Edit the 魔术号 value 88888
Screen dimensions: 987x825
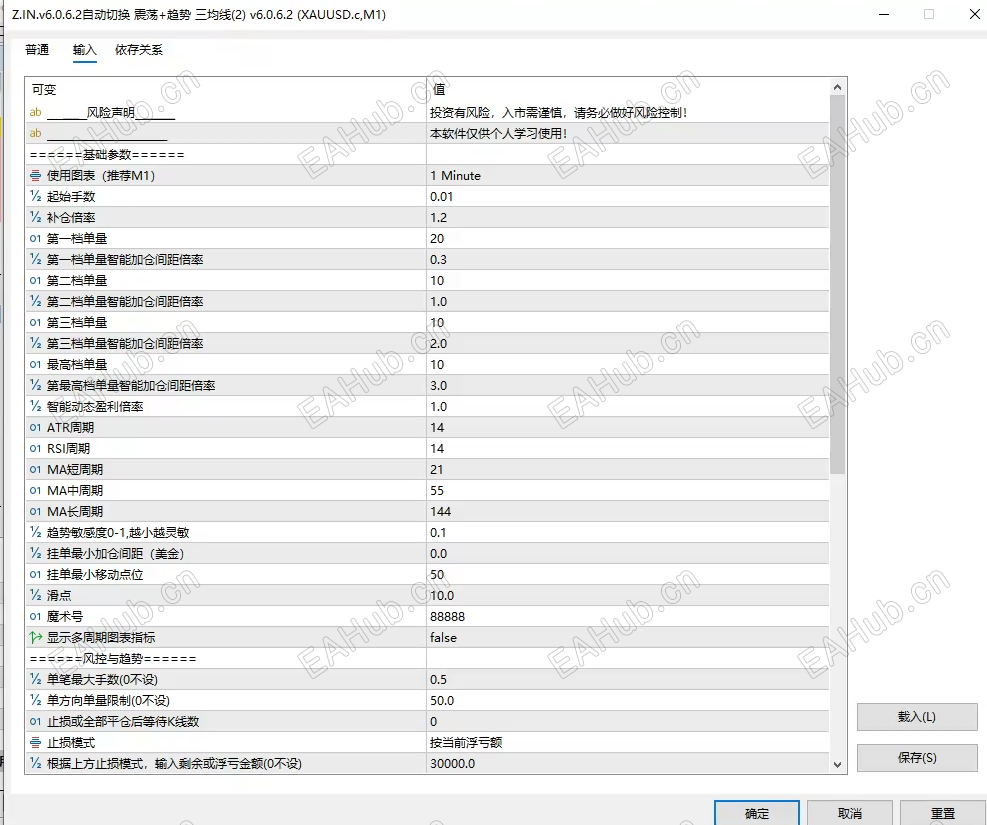click(x=628, y=616)
